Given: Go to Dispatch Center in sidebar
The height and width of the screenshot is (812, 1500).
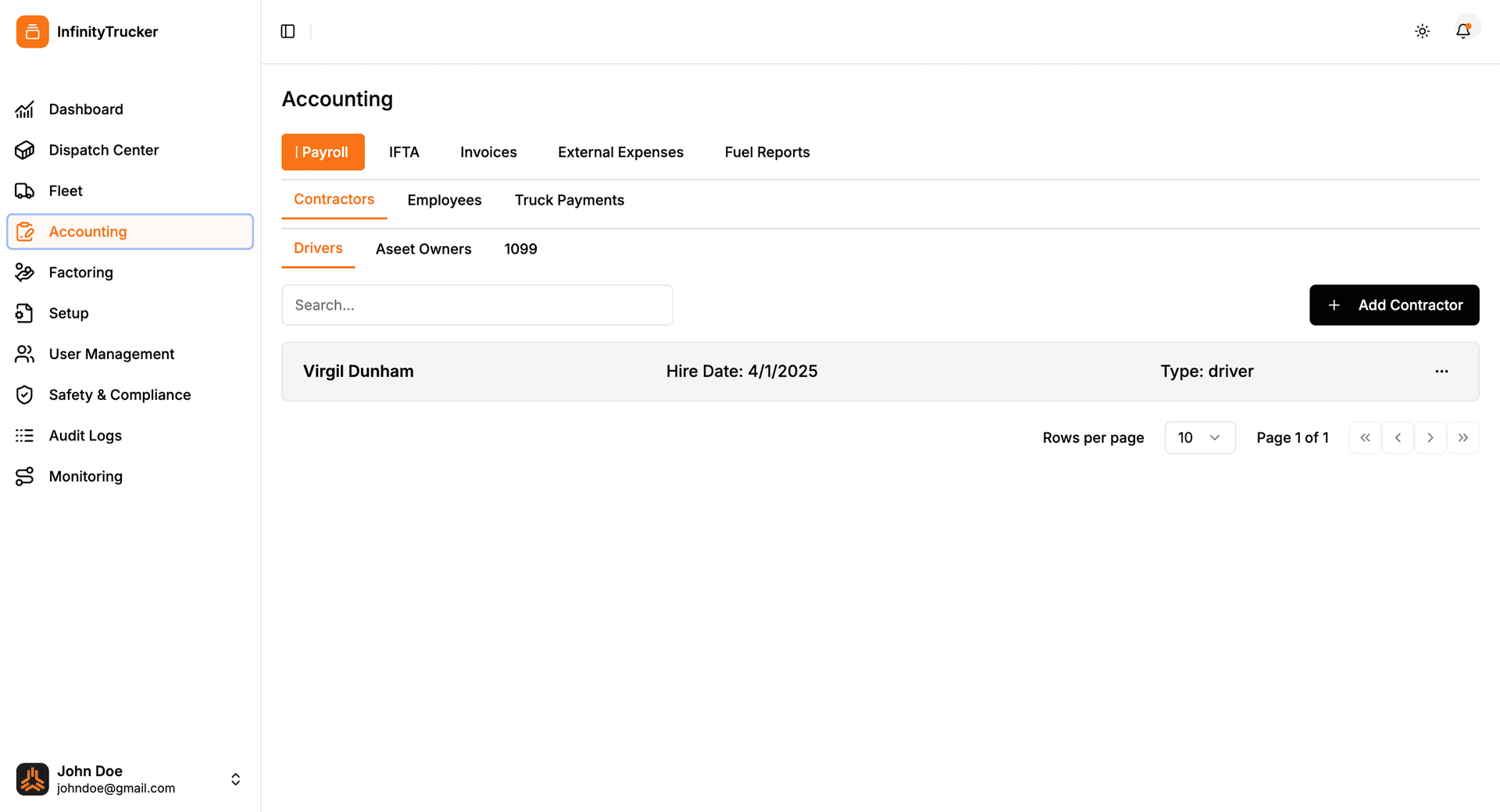Looking at the screenshot, I should pos(103,150).
